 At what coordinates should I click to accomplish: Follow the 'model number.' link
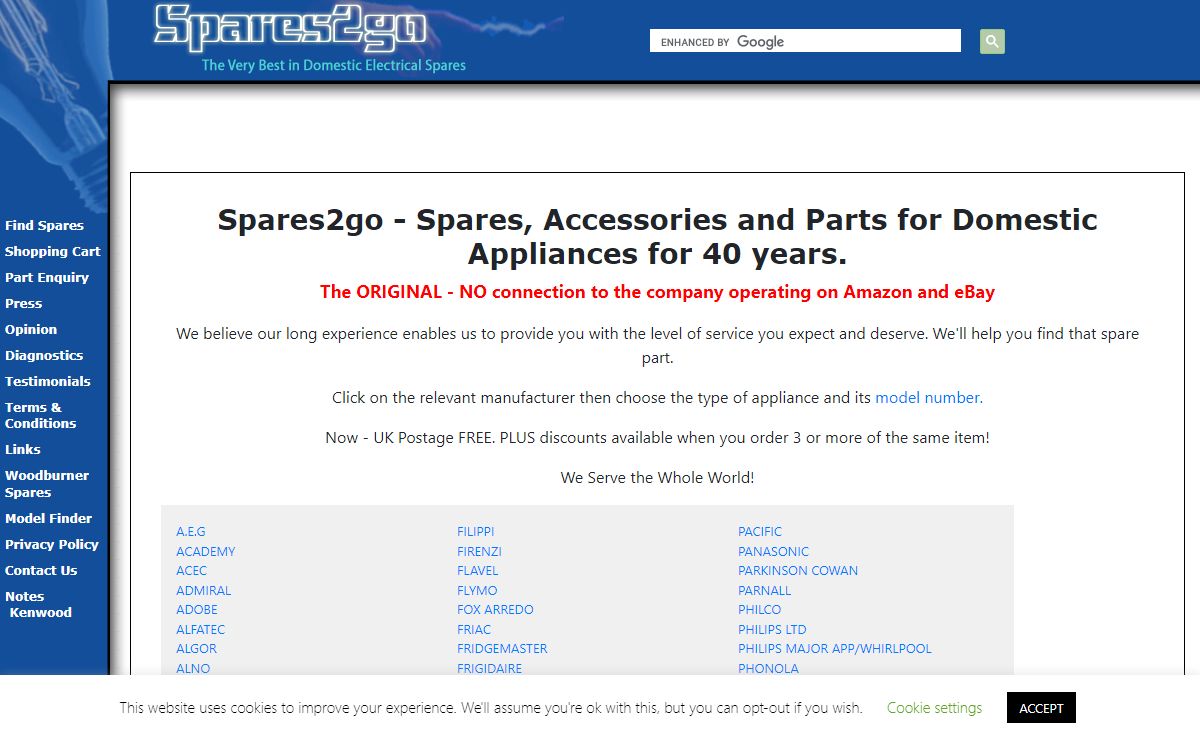tap(929, 398)
